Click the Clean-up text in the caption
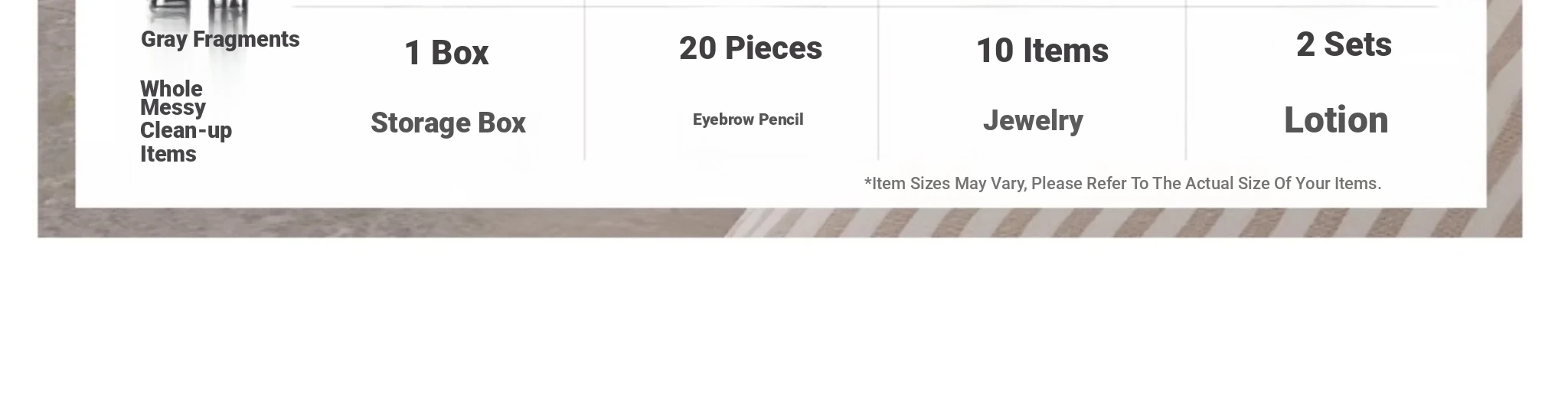Viewport: 1568px width, 412px height. pyautogui.click(x=185, y=130)
